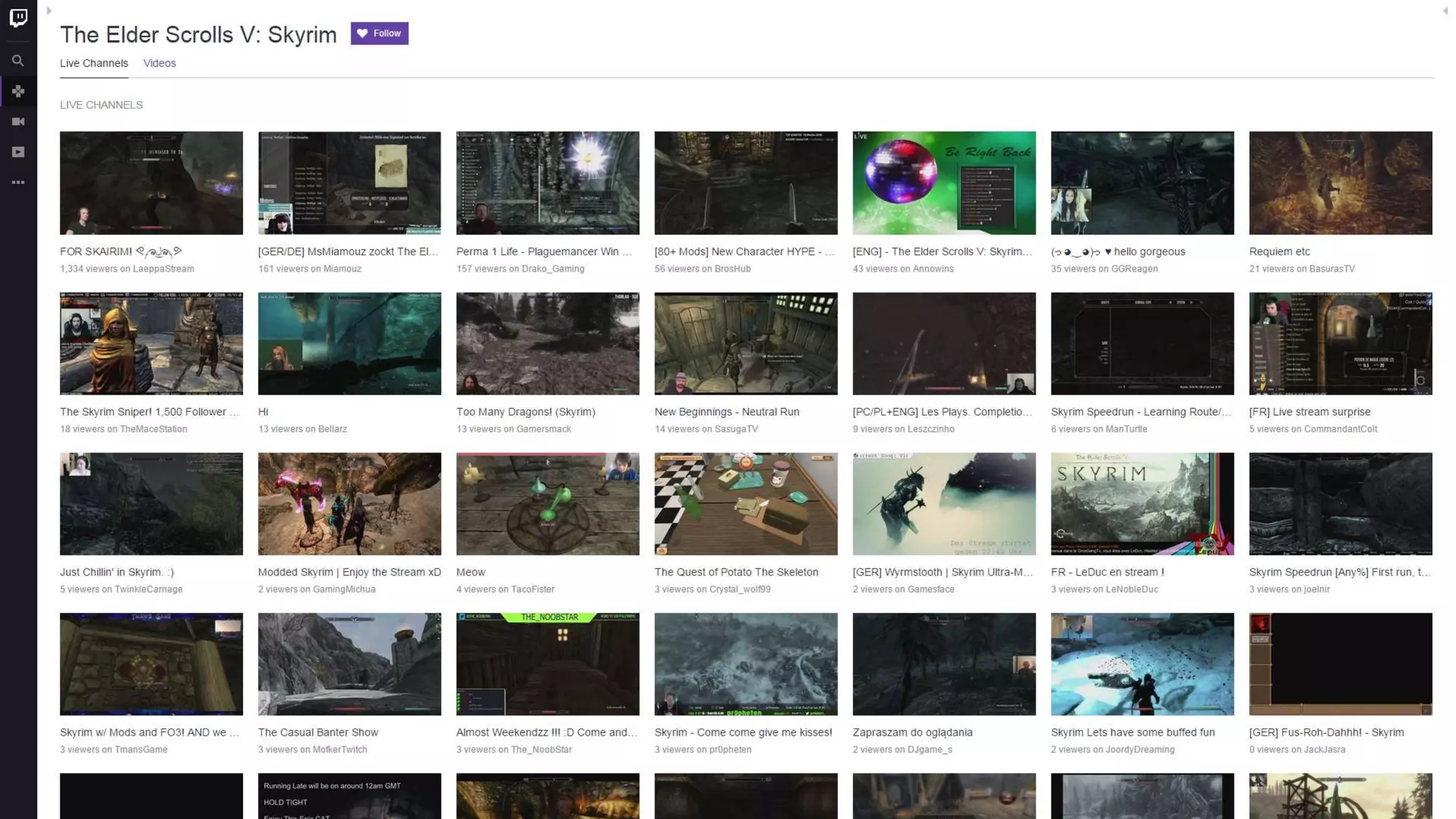Click the video camera channels icon
Viewport: 1456px width, 819px height.
[x=18, y=122]
